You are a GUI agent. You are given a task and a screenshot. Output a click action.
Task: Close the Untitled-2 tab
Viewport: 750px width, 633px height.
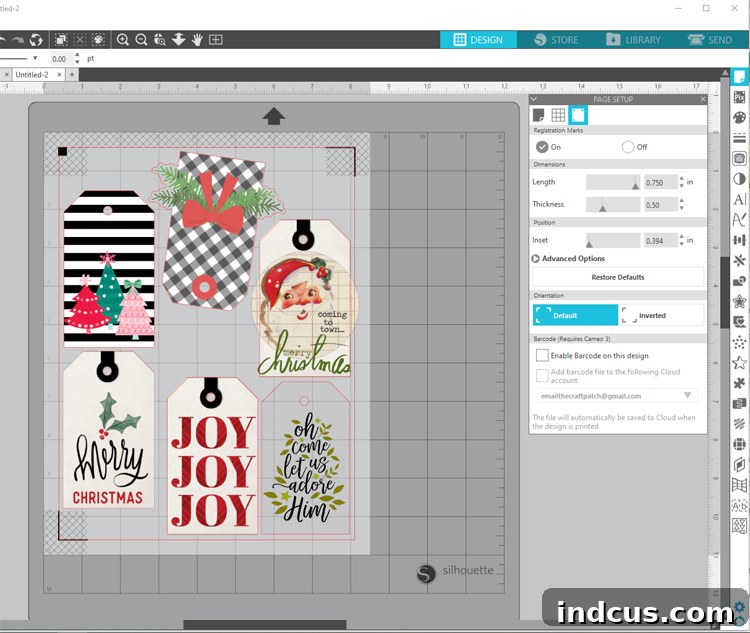coord(59,75)
